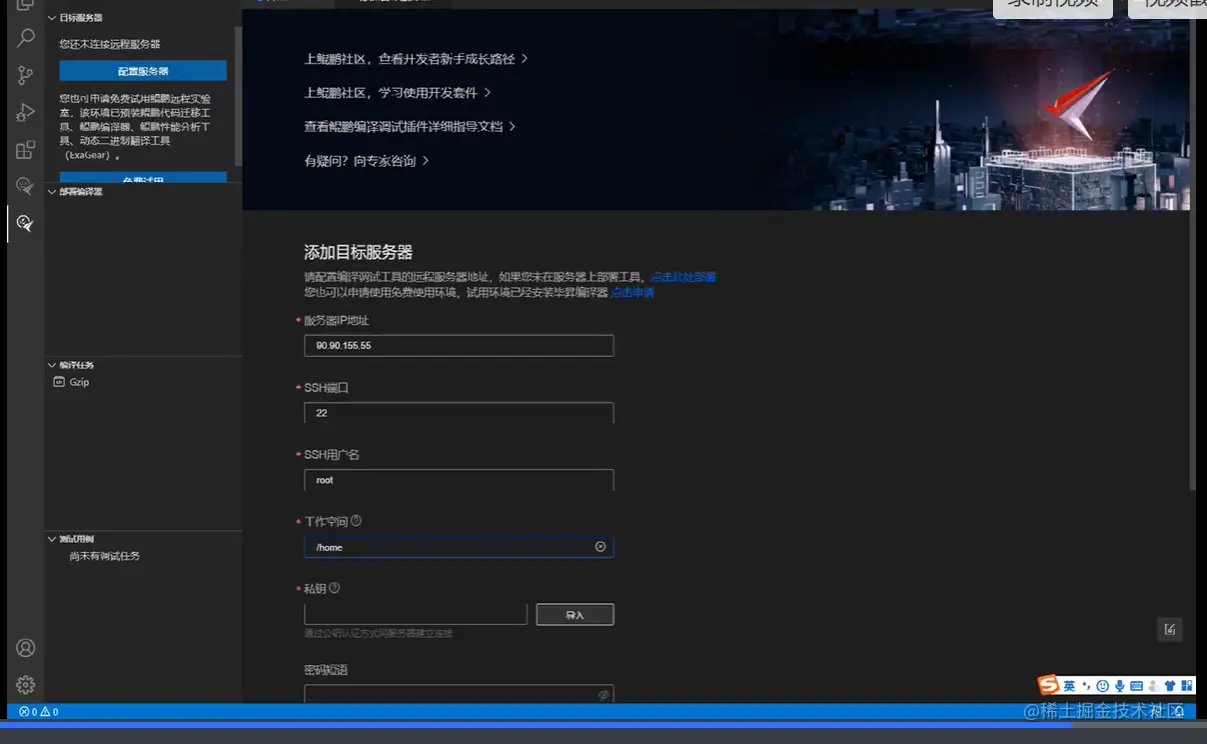The width and height of the screenshot is (1207, 744).
Task: Clear the /home workspace field with the X icon
Action: point(600,547)
